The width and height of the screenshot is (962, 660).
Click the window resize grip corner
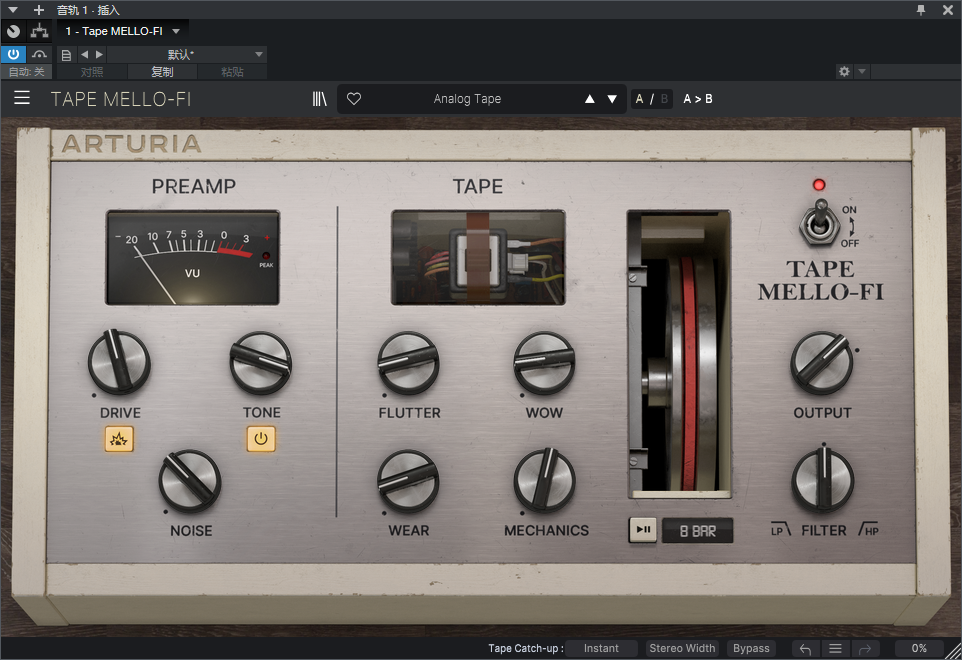click(x=953, y=651)
